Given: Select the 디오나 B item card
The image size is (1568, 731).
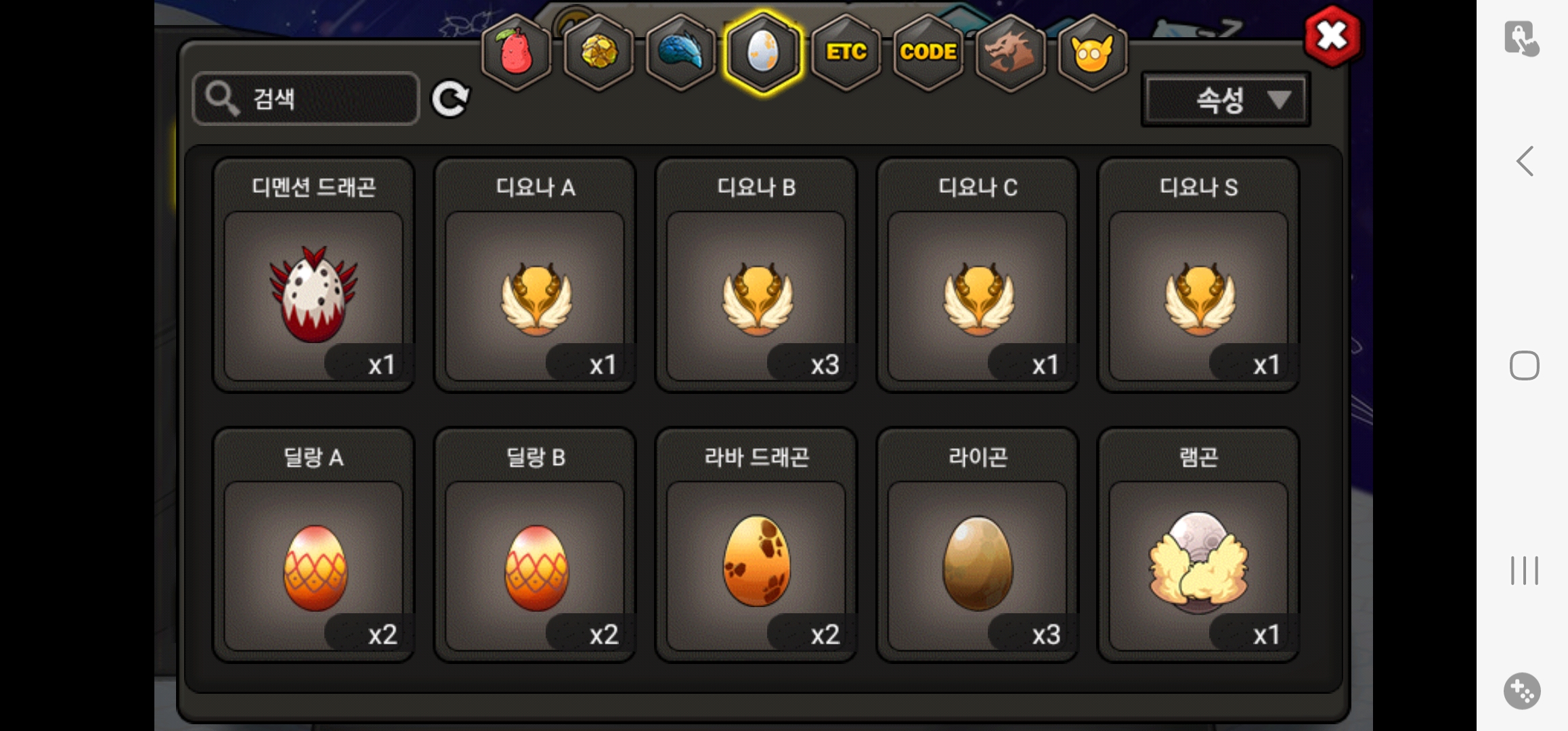Looking at the screenshot, I should [x=756, y=275].
